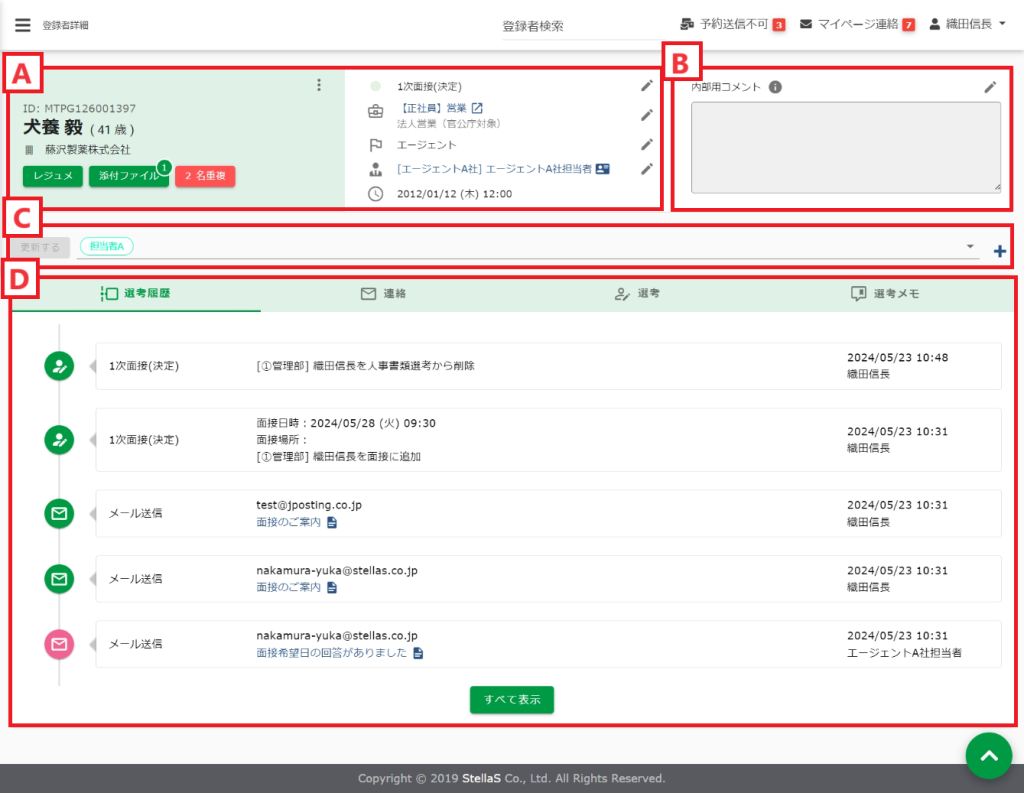Open the 選考メモ tab
Viewport: 1024px width, 793px height.
[x=885, y=294]
